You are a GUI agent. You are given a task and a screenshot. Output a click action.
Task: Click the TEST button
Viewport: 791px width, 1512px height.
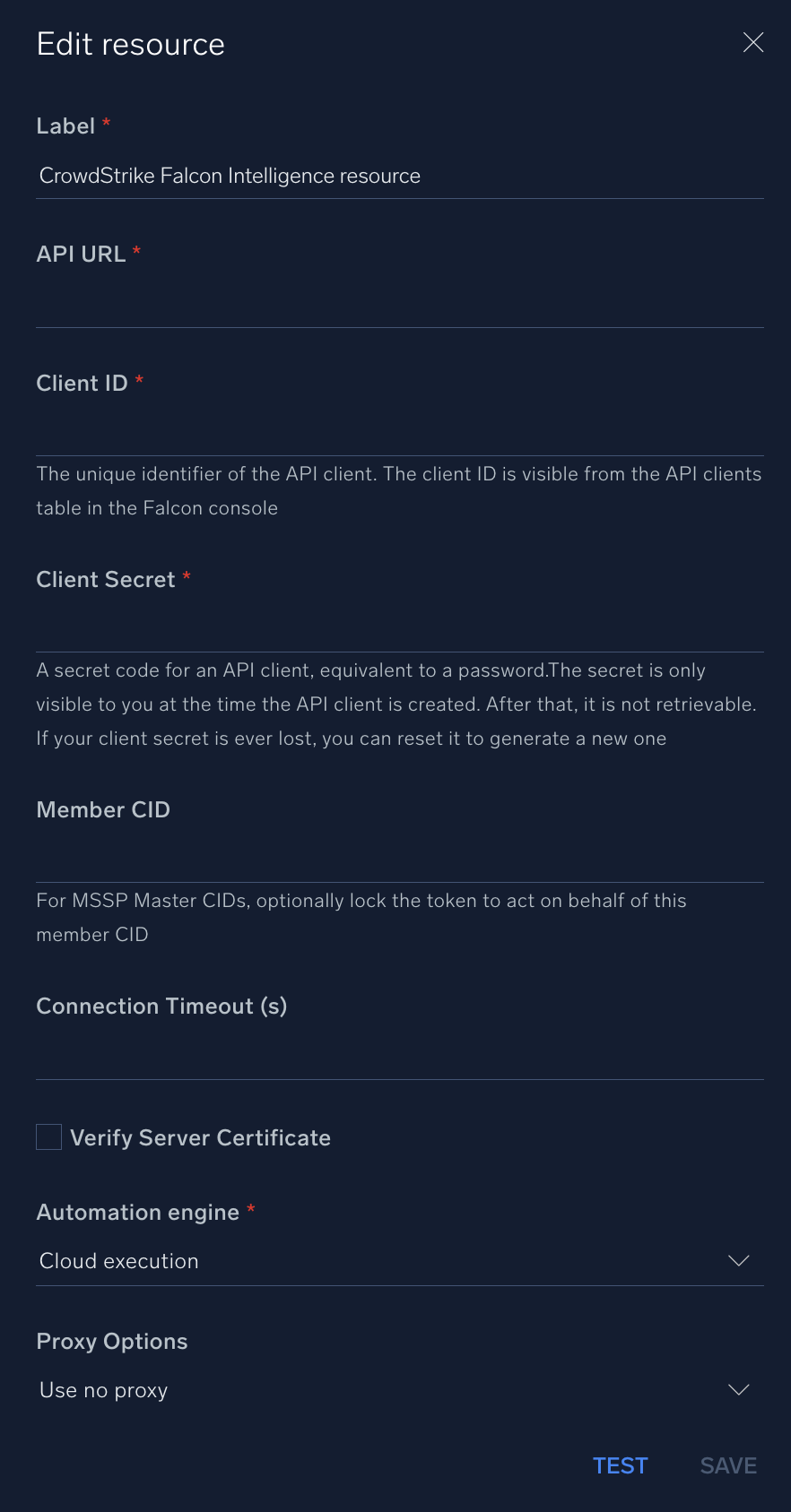(x=620, y=1465)
